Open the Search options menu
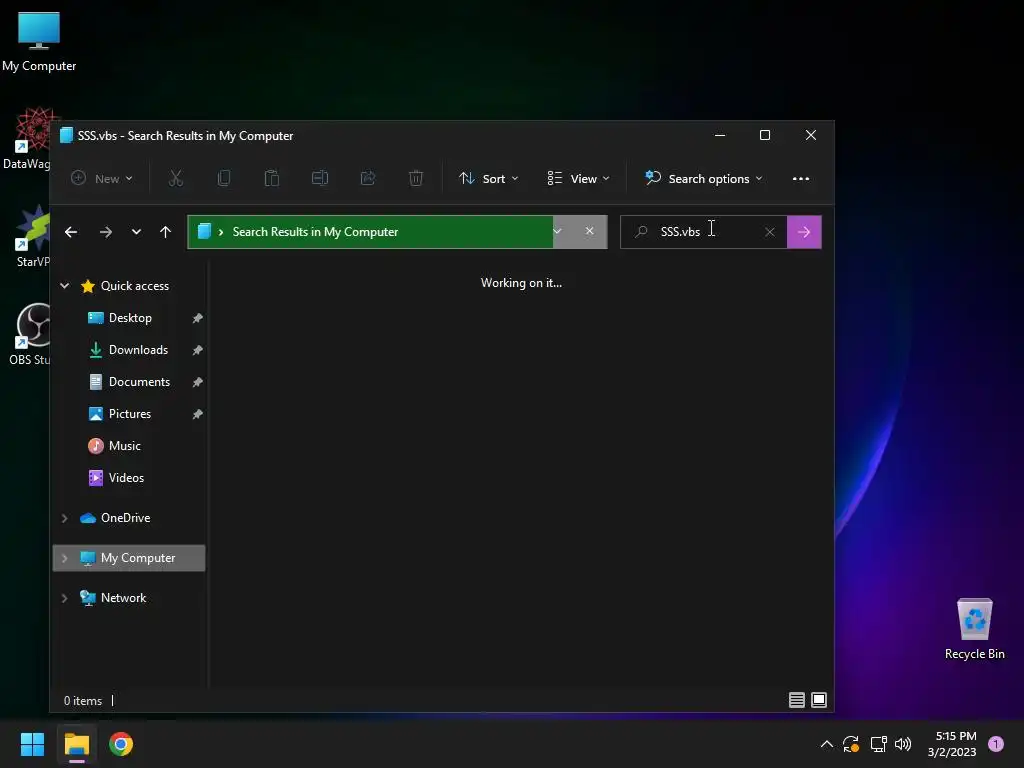This screenshot has height=768, width=1024. click(x=703, y=178)
